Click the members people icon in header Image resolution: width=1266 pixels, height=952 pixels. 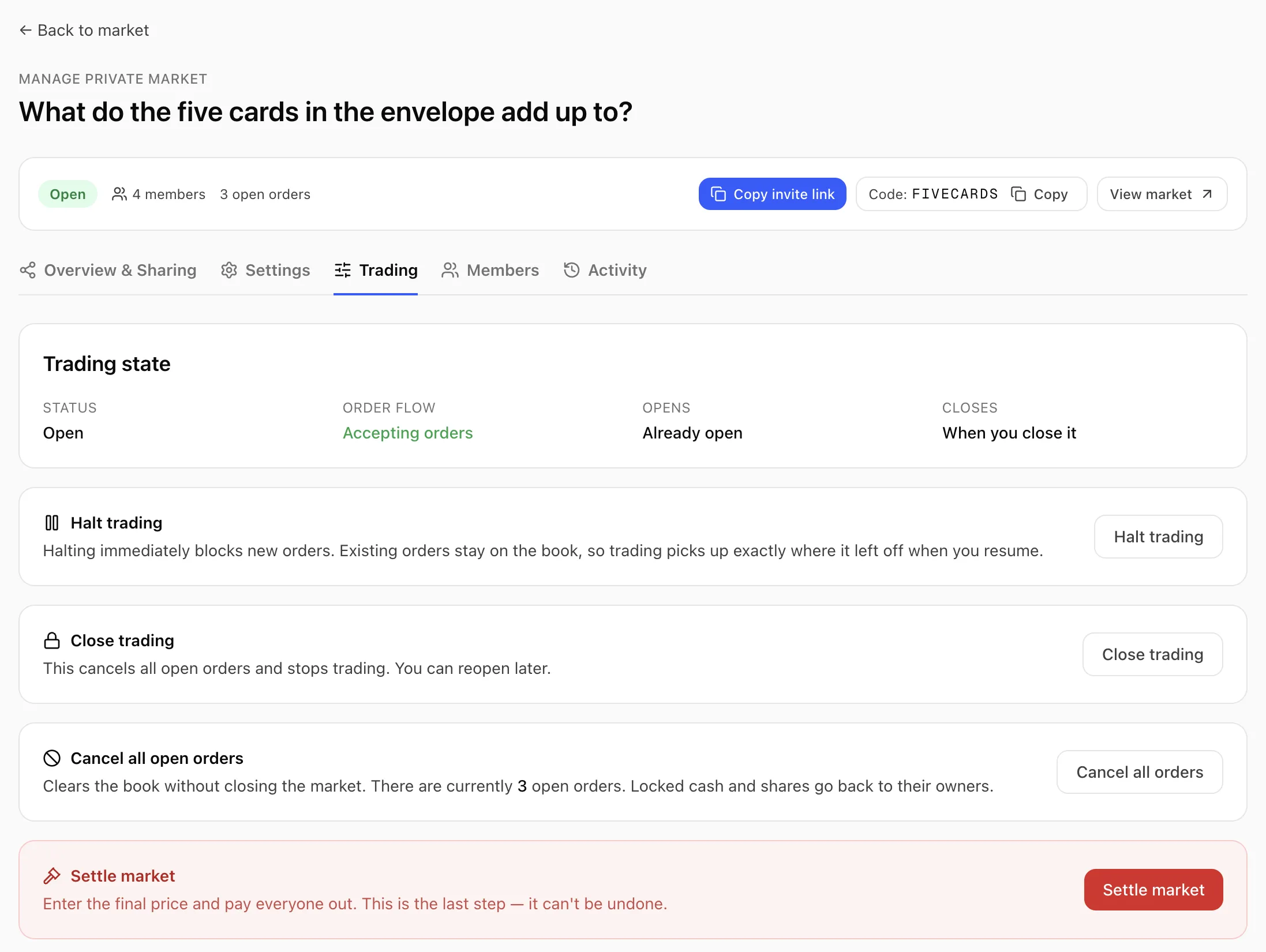coord(119,194)
